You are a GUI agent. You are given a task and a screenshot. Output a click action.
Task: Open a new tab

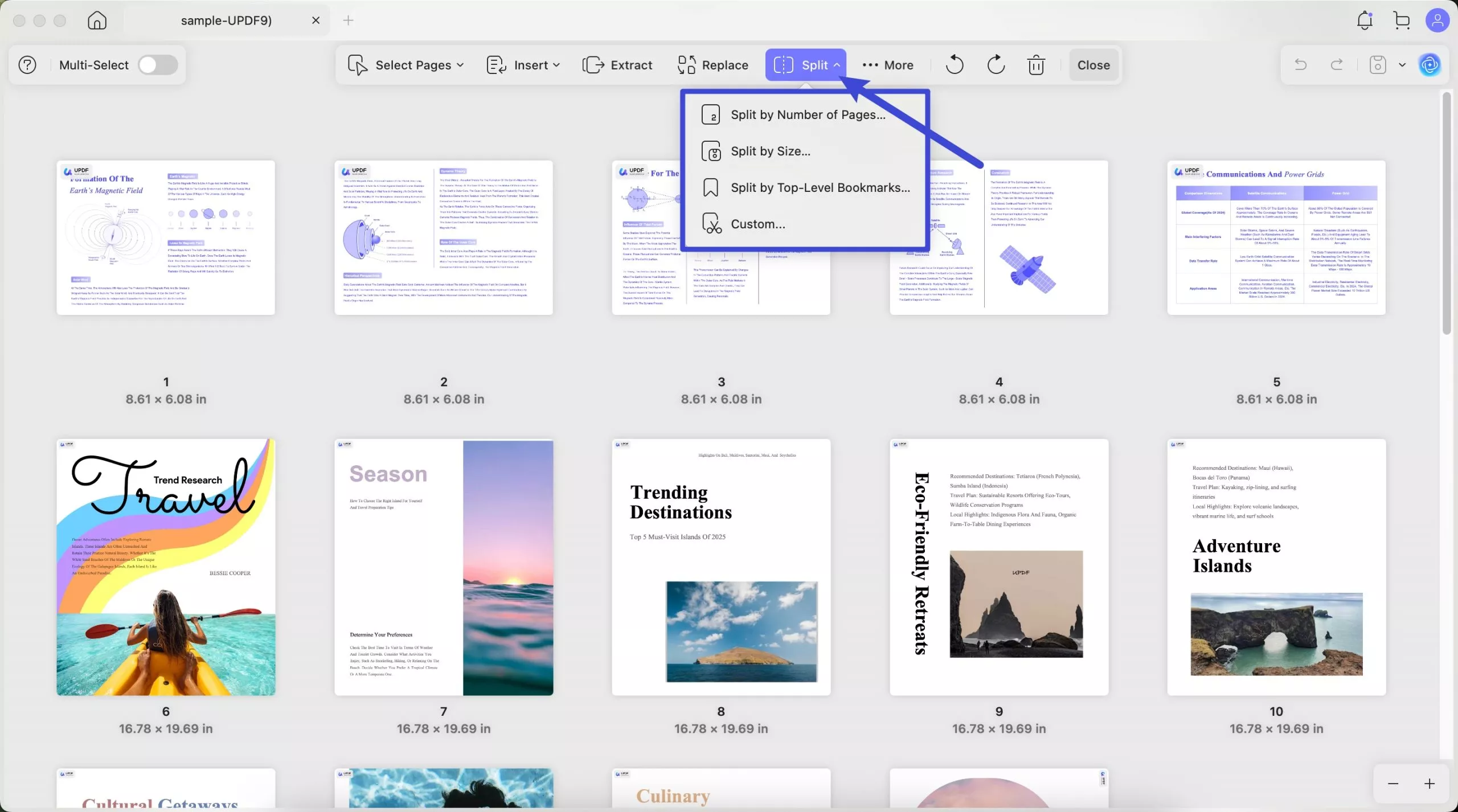[x=348, y=20]
